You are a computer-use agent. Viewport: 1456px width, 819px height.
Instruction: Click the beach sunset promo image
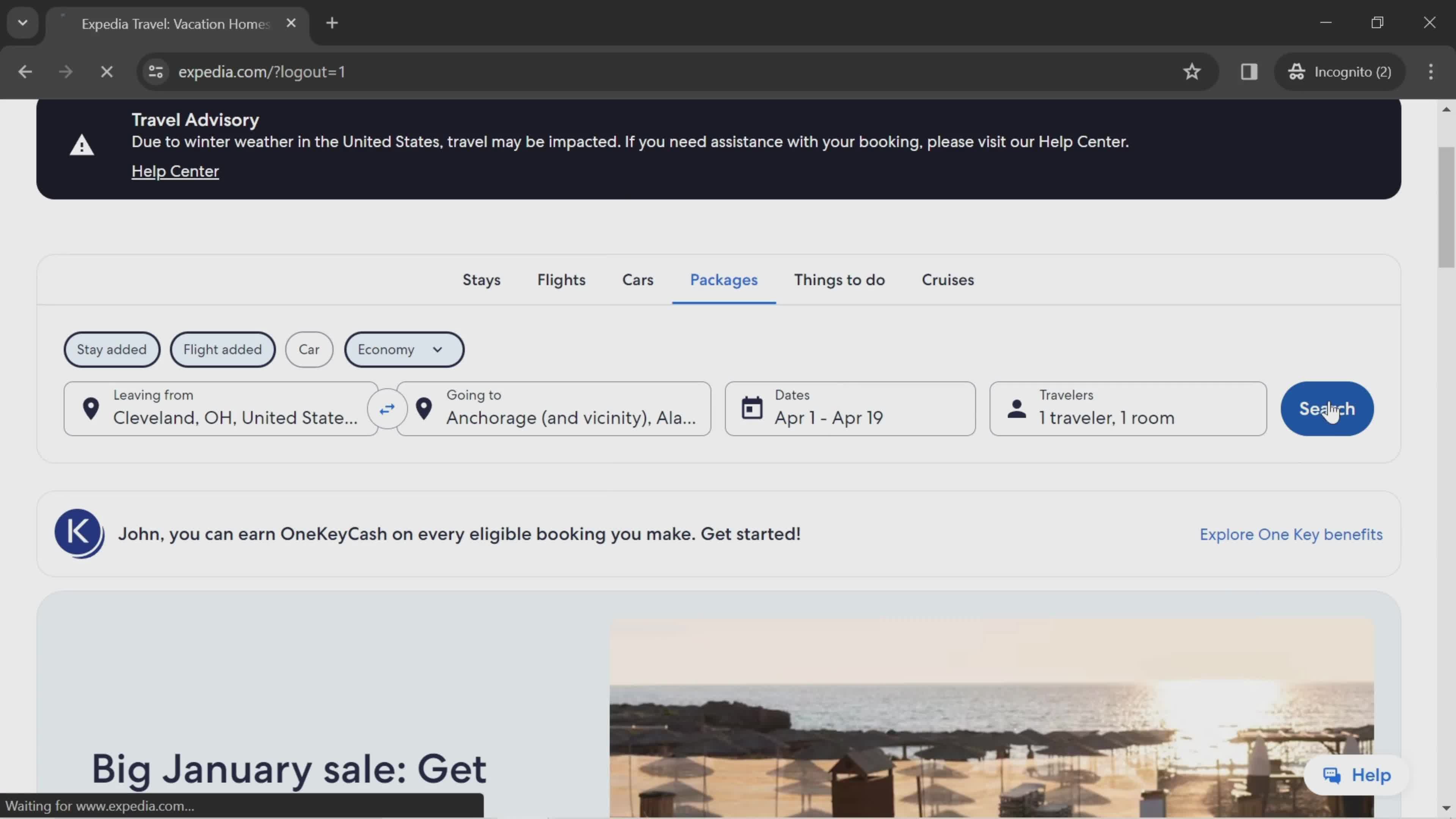[x=992, y=718]
